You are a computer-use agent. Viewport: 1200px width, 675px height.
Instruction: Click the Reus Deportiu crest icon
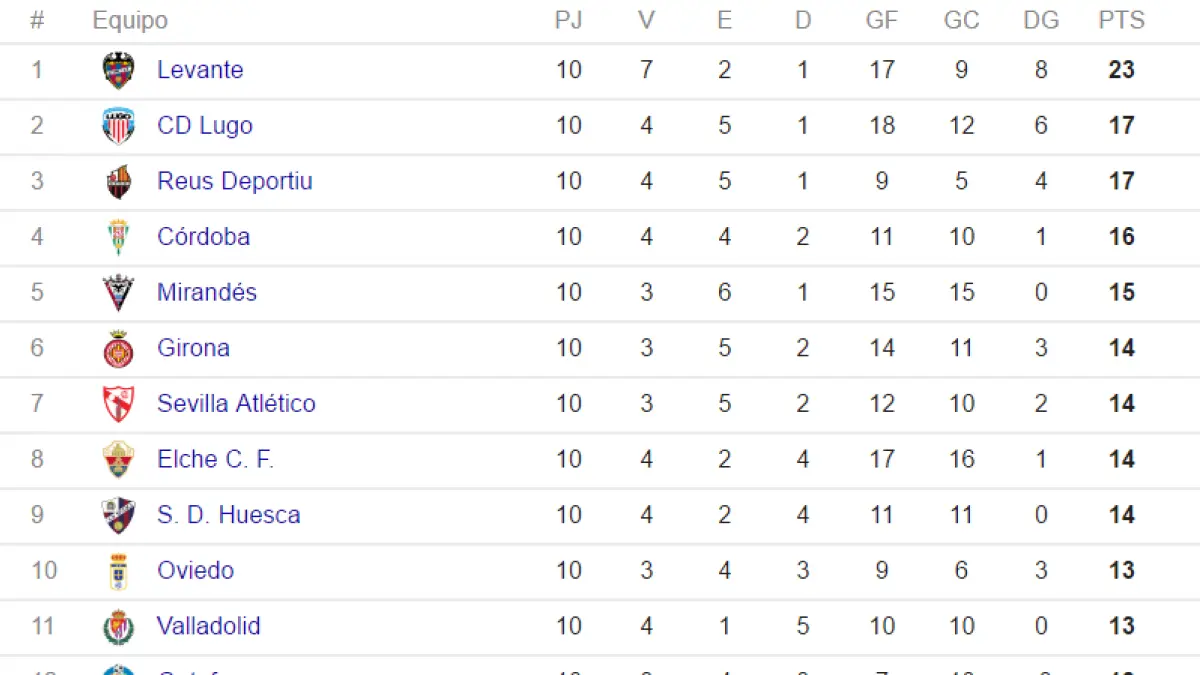[119, 182]
